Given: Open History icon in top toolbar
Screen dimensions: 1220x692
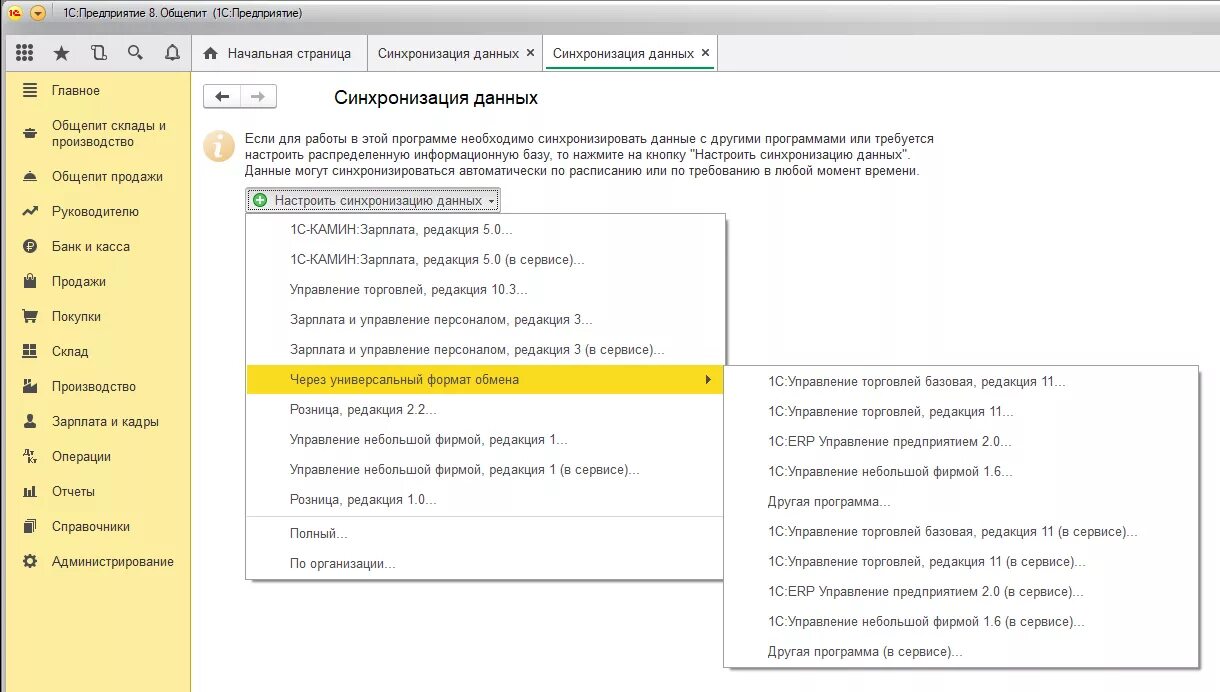Looking at the screenshot, I should pyautogui.click(x=98, y=53).
